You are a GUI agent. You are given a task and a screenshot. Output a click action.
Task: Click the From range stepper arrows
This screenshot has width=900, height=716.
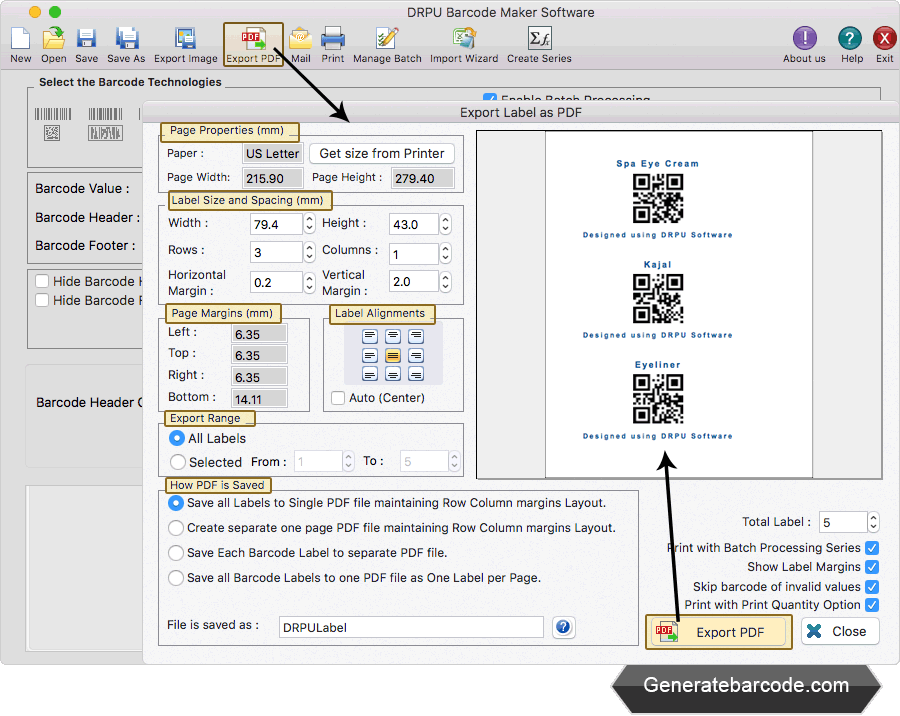[348, 461]
